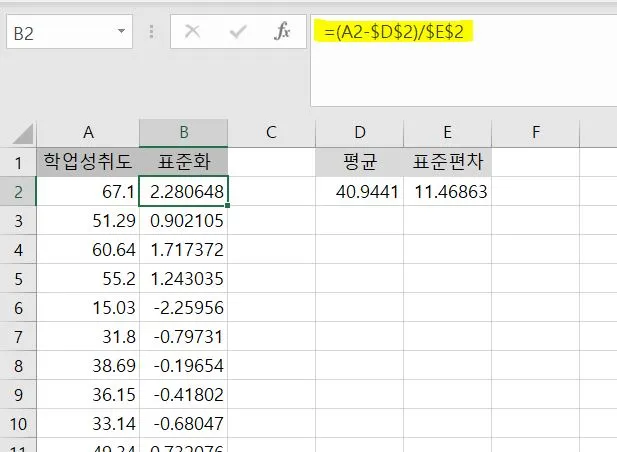Select column A header
This screenshot has width=617, height=452.
pyautogui.click(x=88, y=133)
